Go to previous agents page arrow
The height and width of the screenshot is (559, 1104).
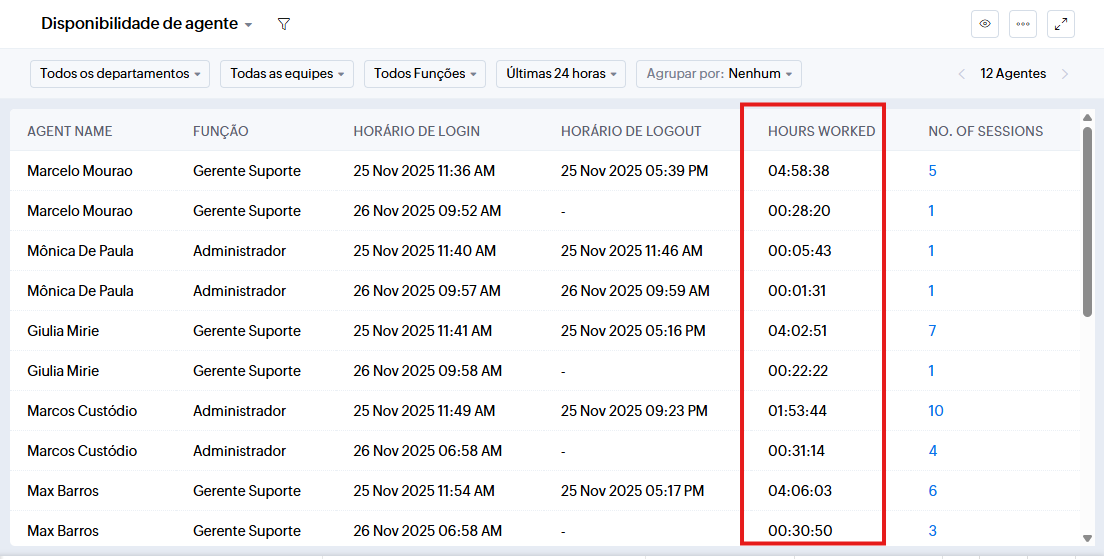tap(962, 74)
